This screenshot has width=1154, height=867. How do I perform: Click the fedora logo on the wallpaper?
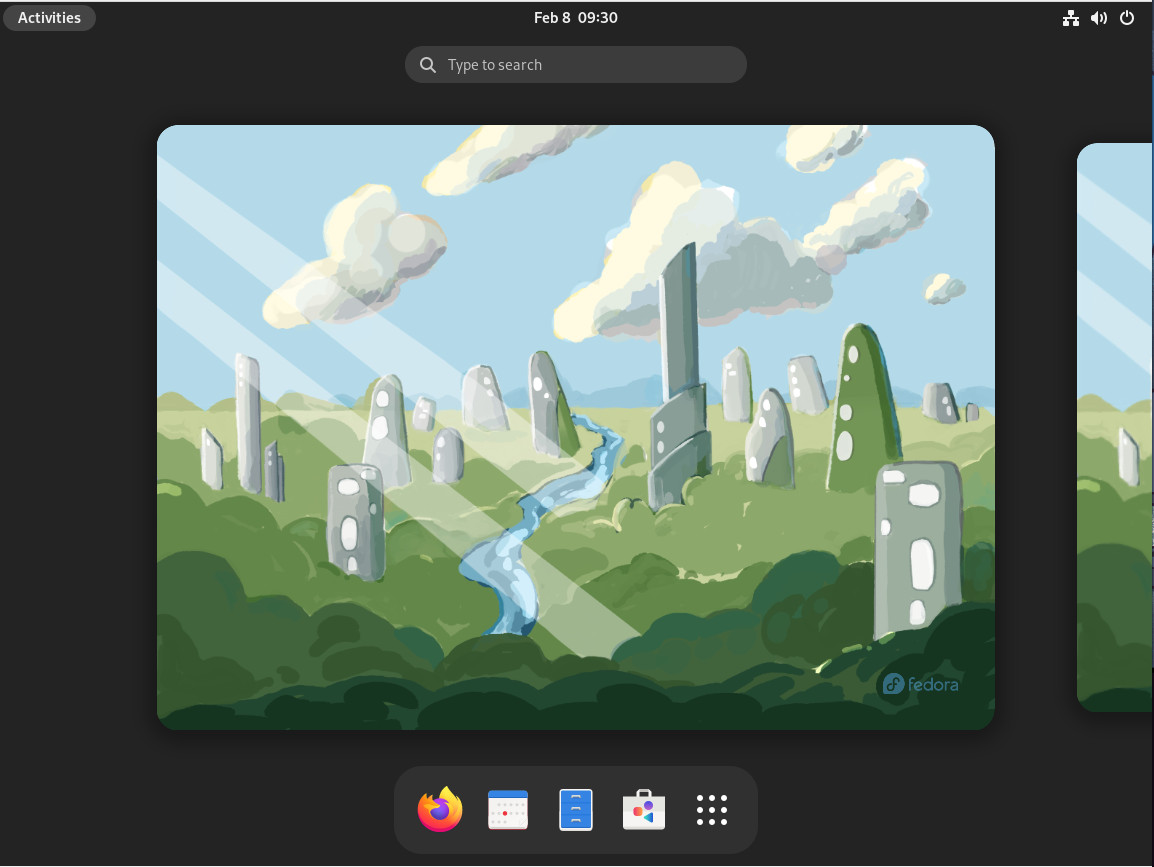tap(920, 685)
